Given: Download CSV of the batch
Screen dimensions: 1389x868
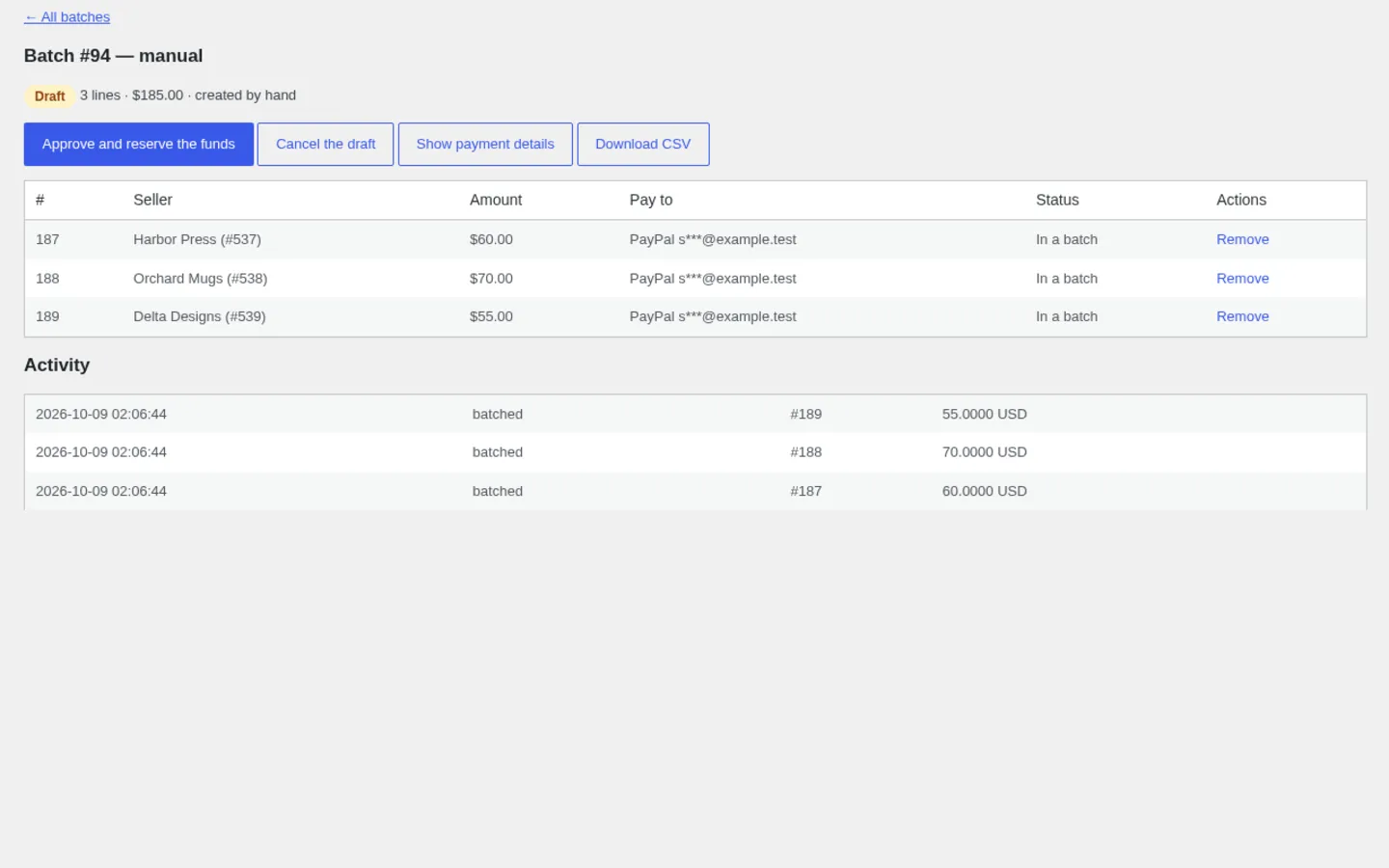Looking at the screenshot, I should [x=643, y=144].
